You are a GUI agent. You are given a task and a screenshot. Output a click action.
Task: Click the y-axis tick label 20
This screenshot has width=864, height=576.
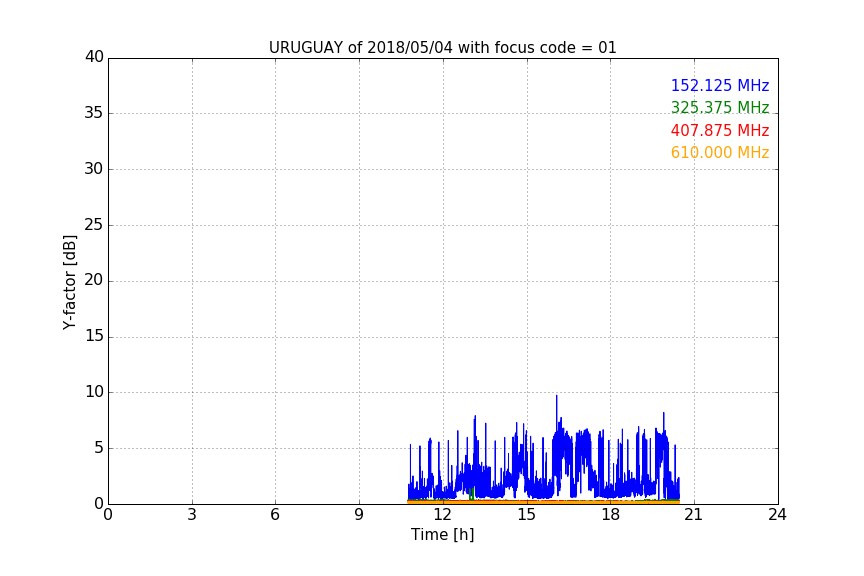point(94,280)
